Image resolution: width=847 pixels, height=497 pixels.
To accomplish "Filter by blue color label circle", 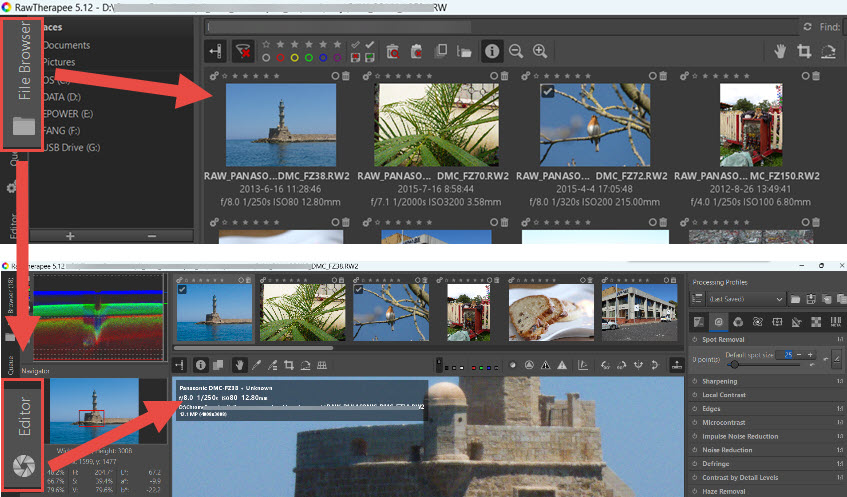I will (323, 57).
